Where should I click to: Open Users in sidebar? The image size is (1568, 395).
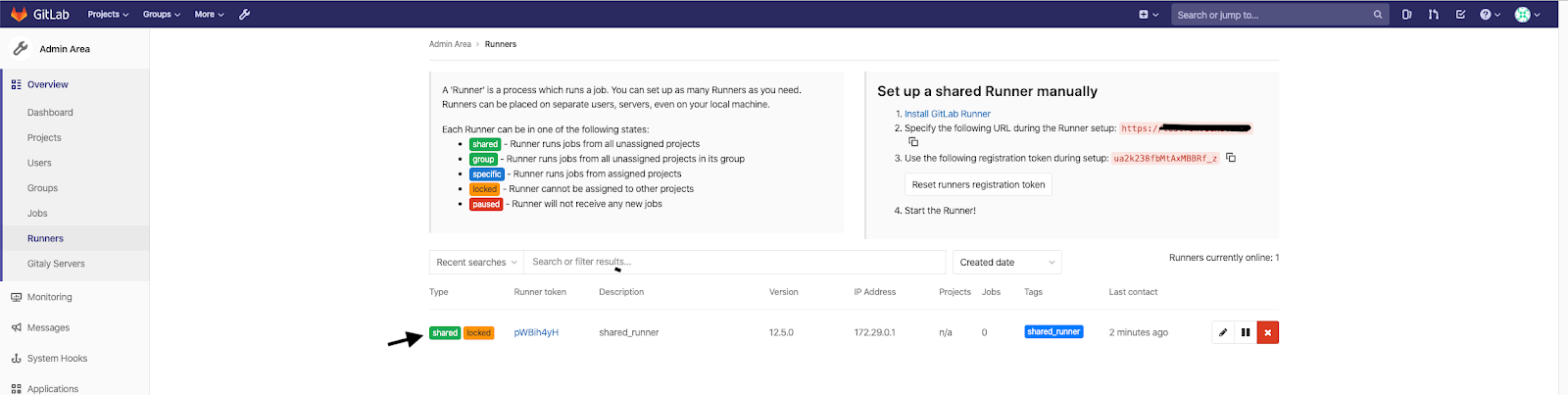[39, 163]
